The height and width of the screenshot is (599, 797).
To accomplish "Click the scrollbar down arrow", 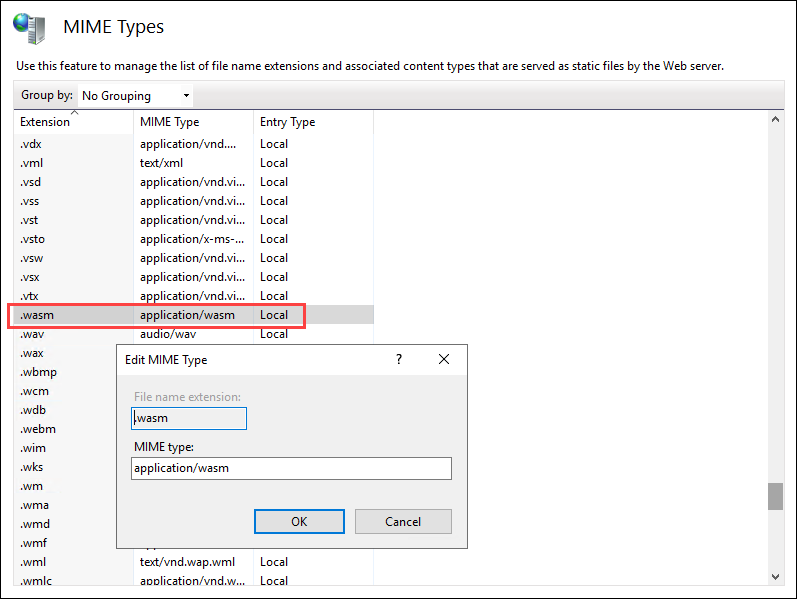I will click(x=775, y=576).
